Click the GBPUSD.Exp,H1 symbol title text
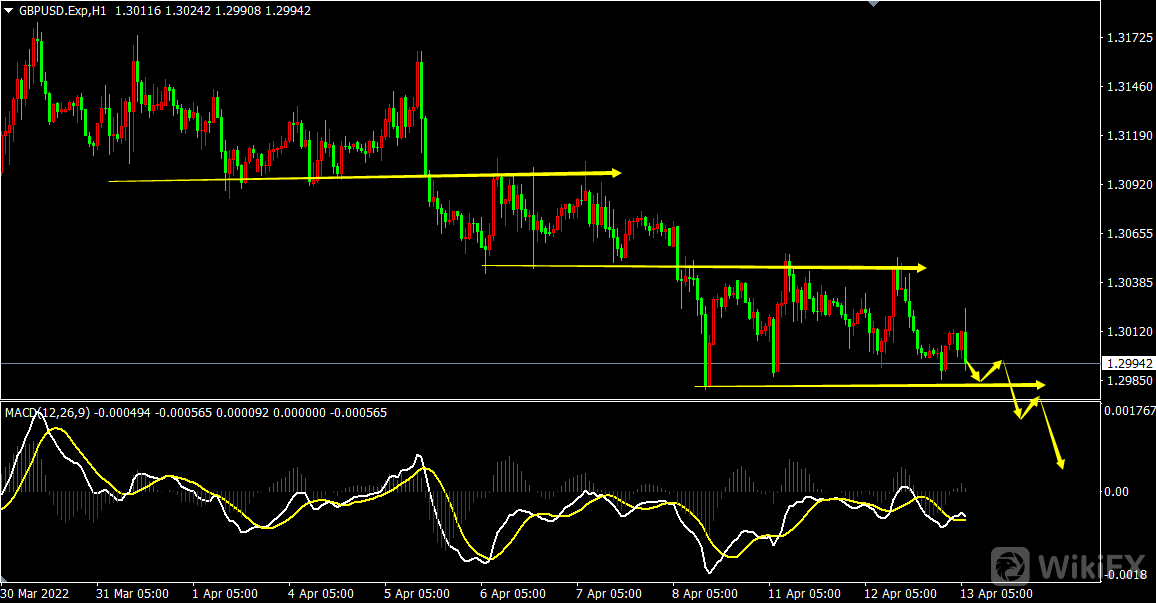The image size is (1156, 603). point(65,11)
